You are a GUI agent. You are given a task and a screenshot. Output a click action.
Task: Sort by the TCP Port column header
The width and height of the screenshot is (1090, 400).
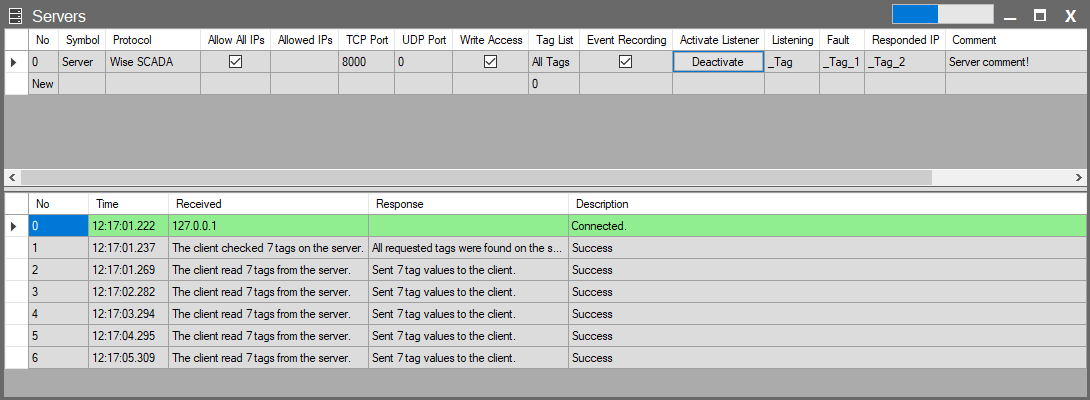pyautogui.click(x=366, y=40)
